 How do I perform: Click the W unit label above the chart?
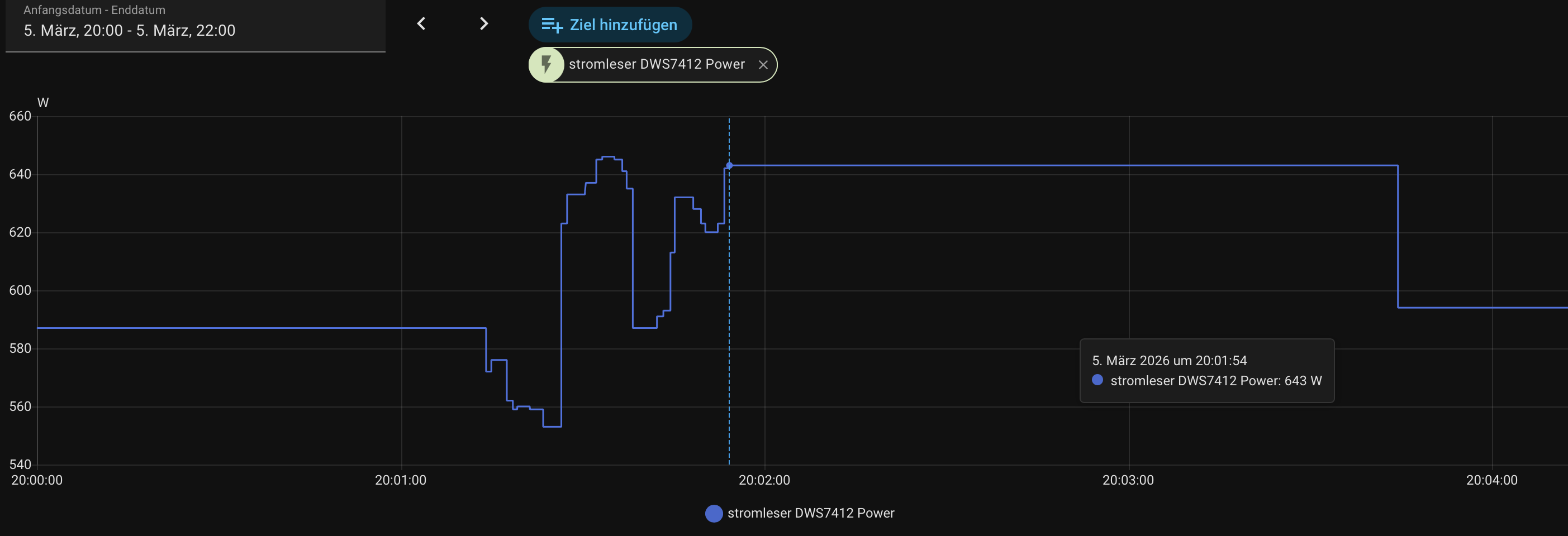coord(42,103)
